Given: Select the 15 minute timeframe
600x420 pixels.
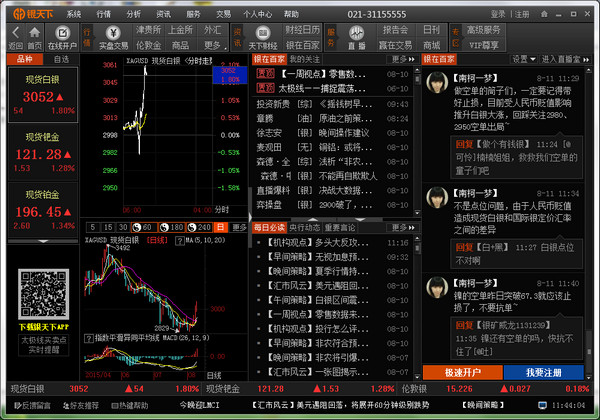Looking at the screenshot, I should pos(108,227).
